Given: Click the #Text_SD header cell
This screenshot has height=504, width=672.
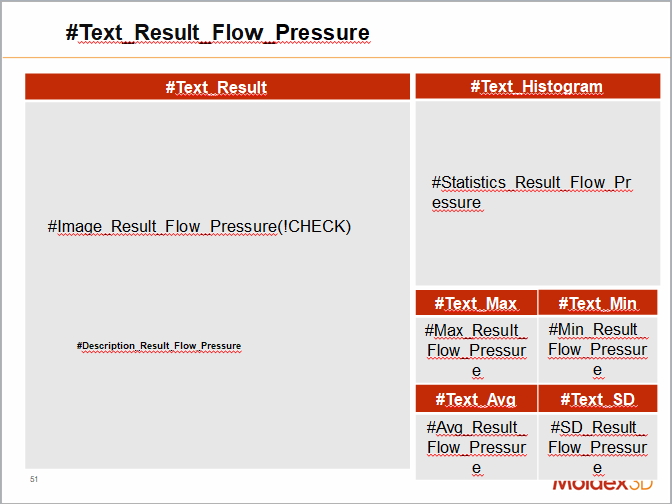Looking at the screenshot, I should tap(598, 399).
